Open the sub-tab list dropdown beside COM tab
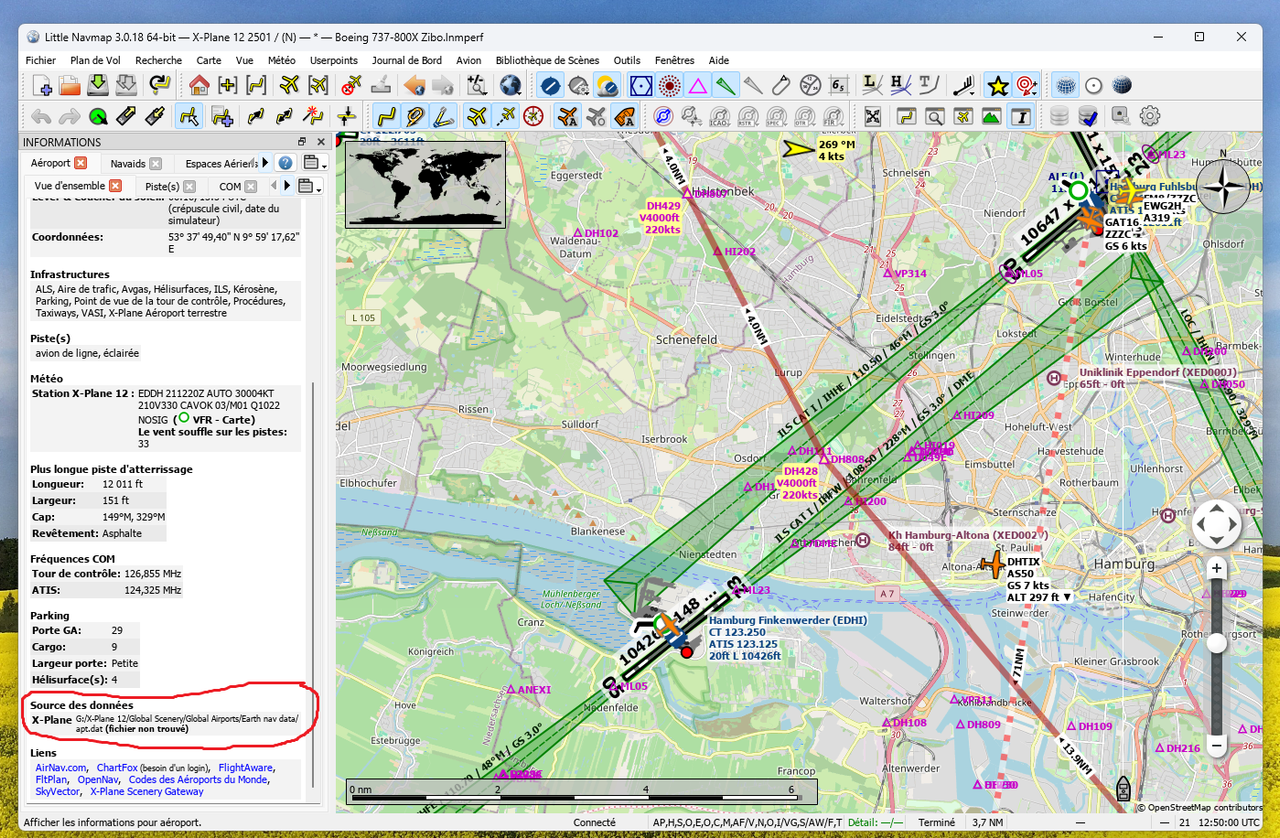1280x838 pixels. (311, 186)
